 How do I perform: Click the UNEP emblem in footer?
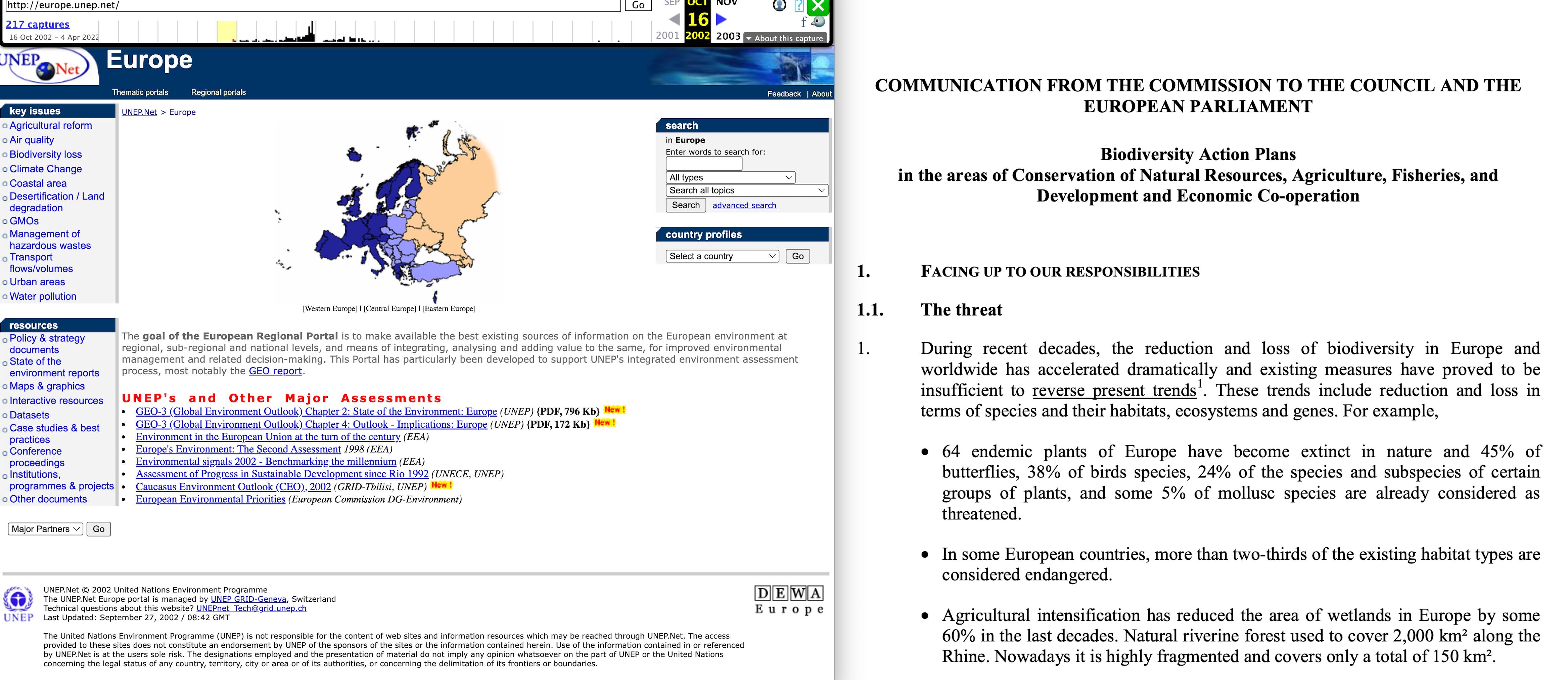18,603
